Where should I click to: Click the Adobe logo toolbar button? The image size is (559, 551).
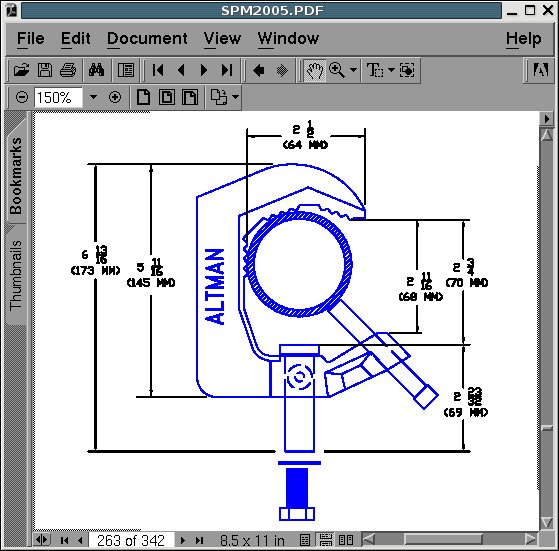click(x=540, y=70)
